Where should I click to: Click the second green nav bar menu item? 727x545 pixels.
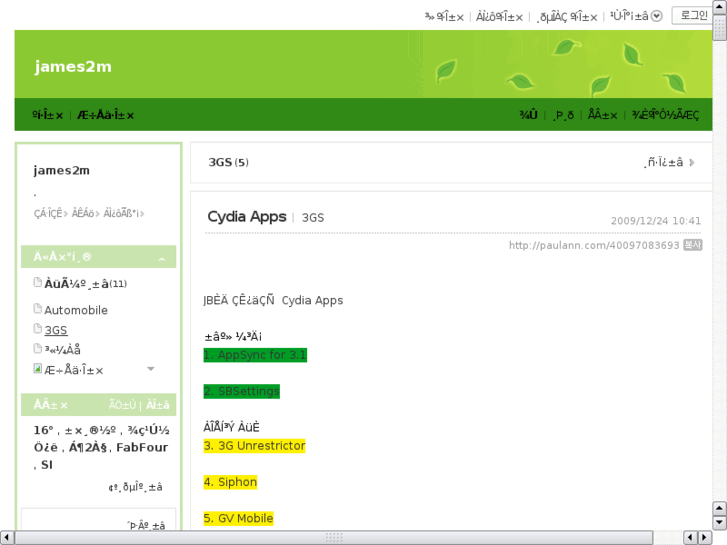click(106, 115)
